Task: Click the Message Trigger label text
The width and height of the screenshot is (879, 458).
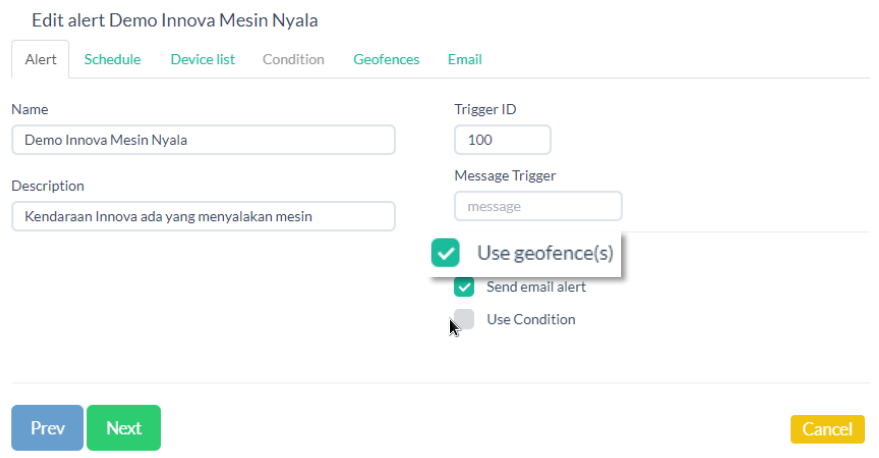Action: [x=505, y=175]
